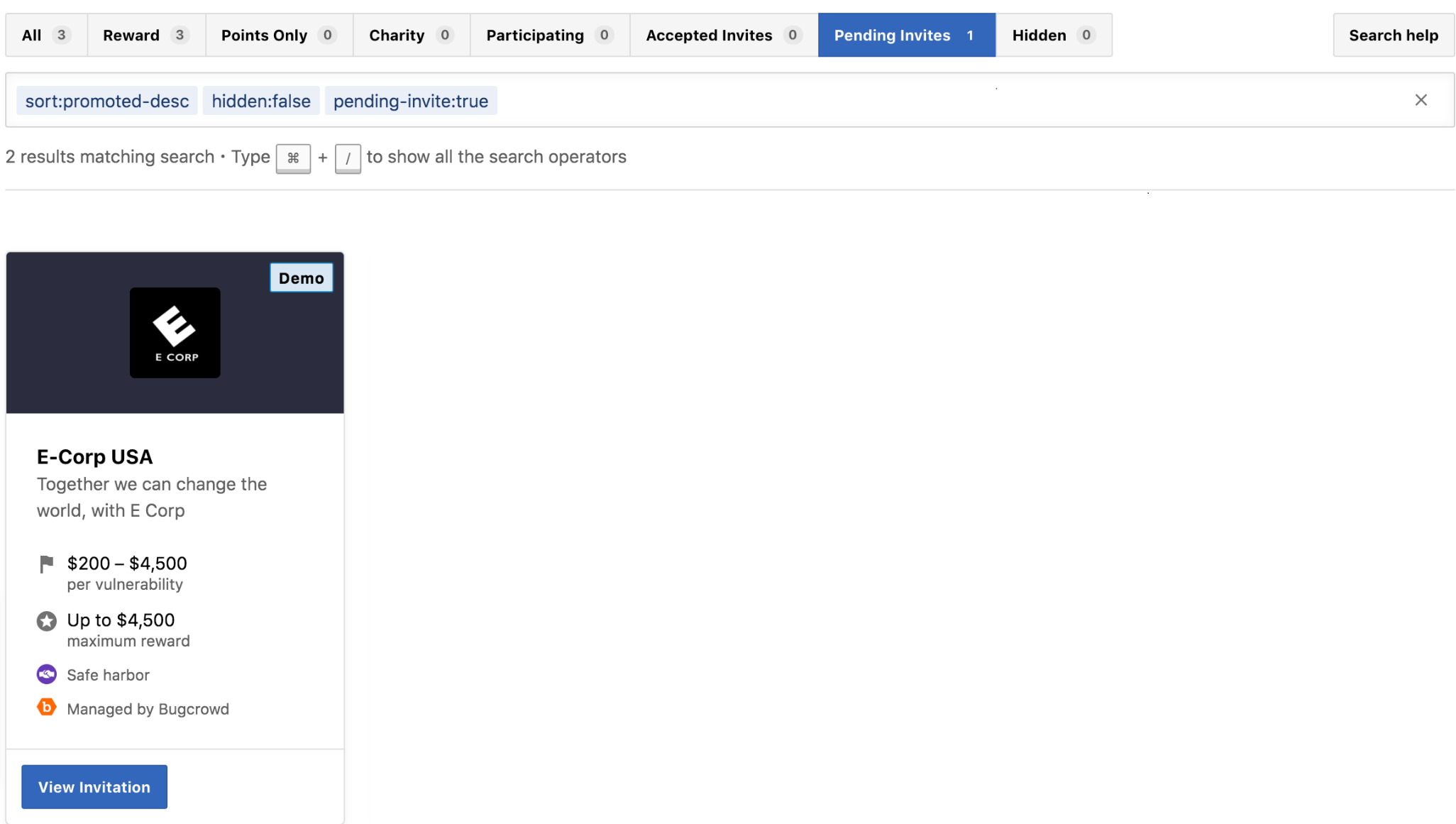Click 'Together we can change the world' description
The height and width of the screenshot is (824, 1456).
(152, 497)
